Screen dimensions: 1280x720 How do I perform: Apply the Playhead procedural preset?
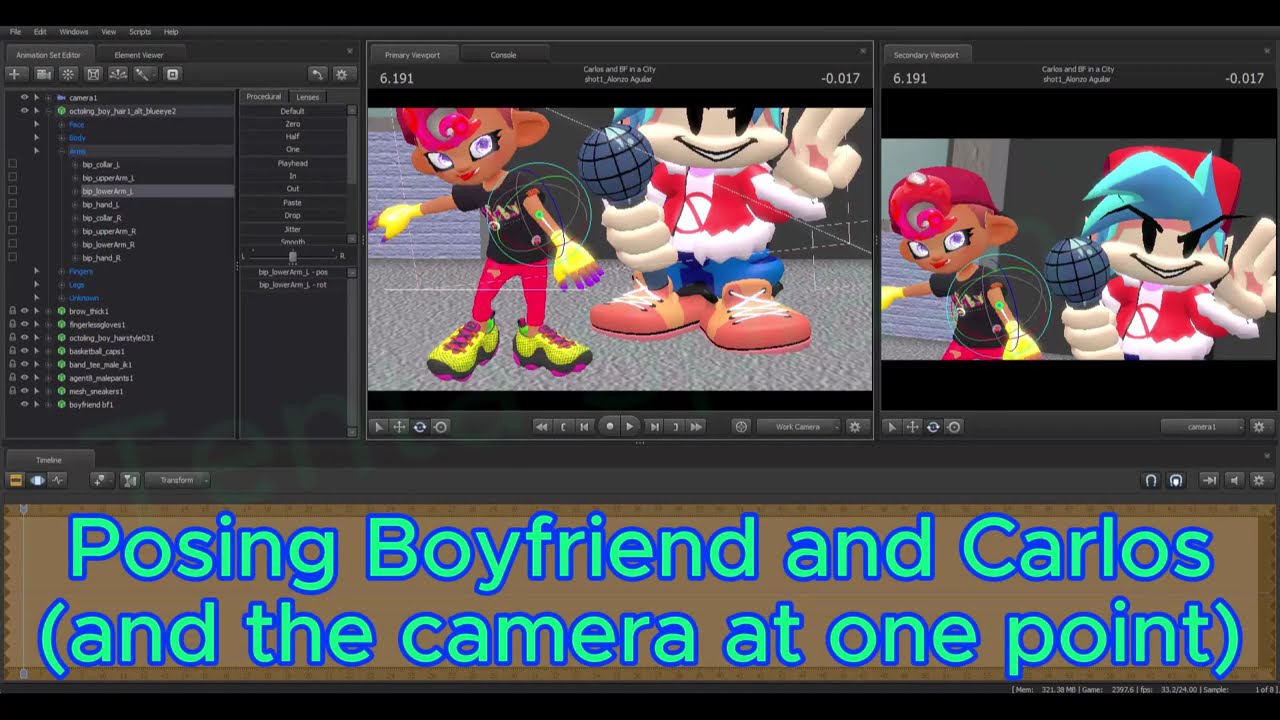click(x=293, y=163)
